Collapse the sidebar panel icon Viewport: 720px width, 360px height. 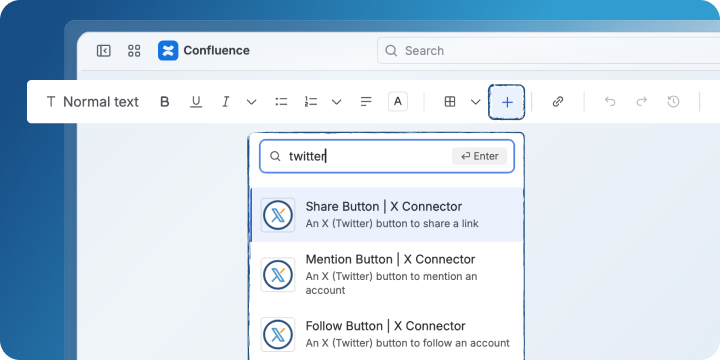[x=104, y=51]
